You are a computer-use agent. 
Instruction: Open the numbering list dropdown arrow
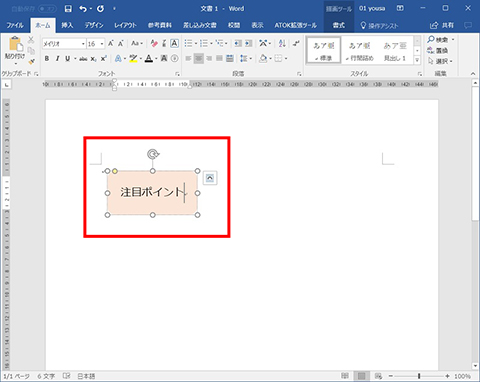click(211, 43)
